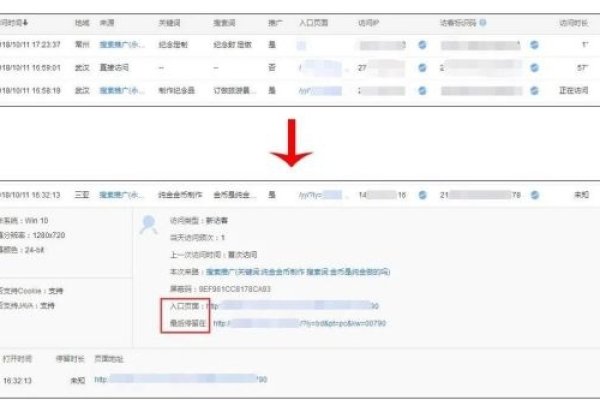Click the IP lookup icon in the 三亚 row
This screenshot has height=400, width=600.
coord(422,195)
